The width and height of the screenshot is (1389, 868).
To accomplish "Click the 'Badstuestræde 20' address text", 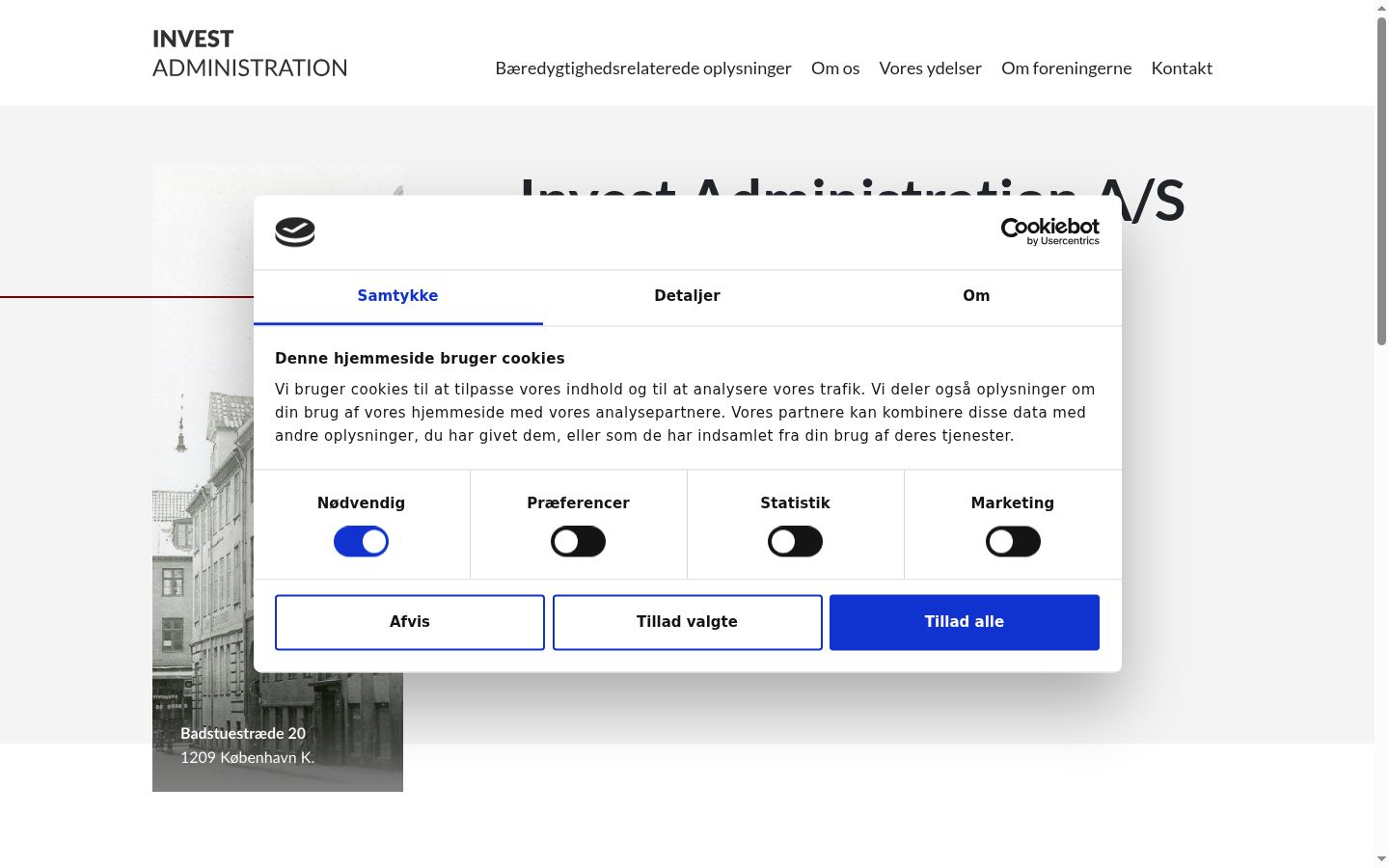I will coord(243,733).
